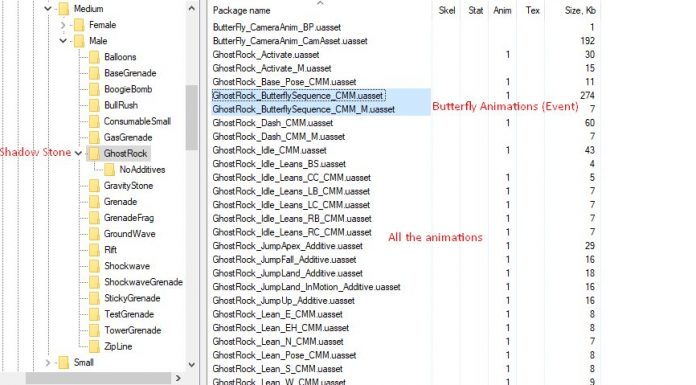Select GhostRock_Idle_Leans_RC_CMM.uasset

click(x=292, y=232)
